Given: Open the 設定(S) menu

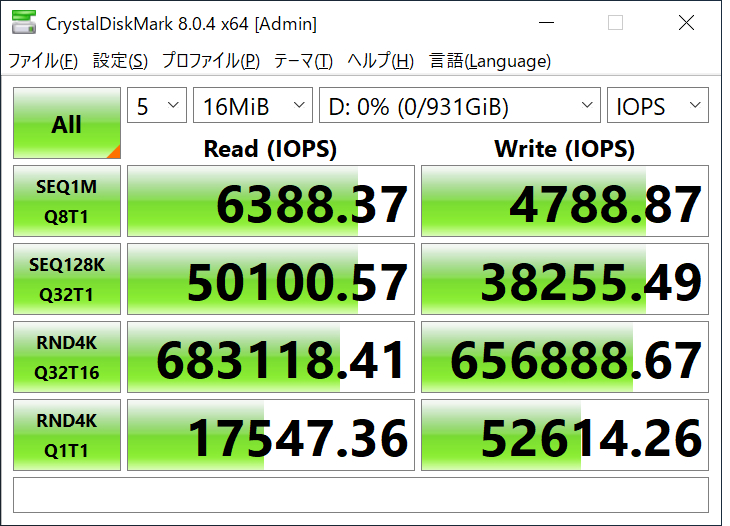Looking at the screenshot, I should coord(120,61).
